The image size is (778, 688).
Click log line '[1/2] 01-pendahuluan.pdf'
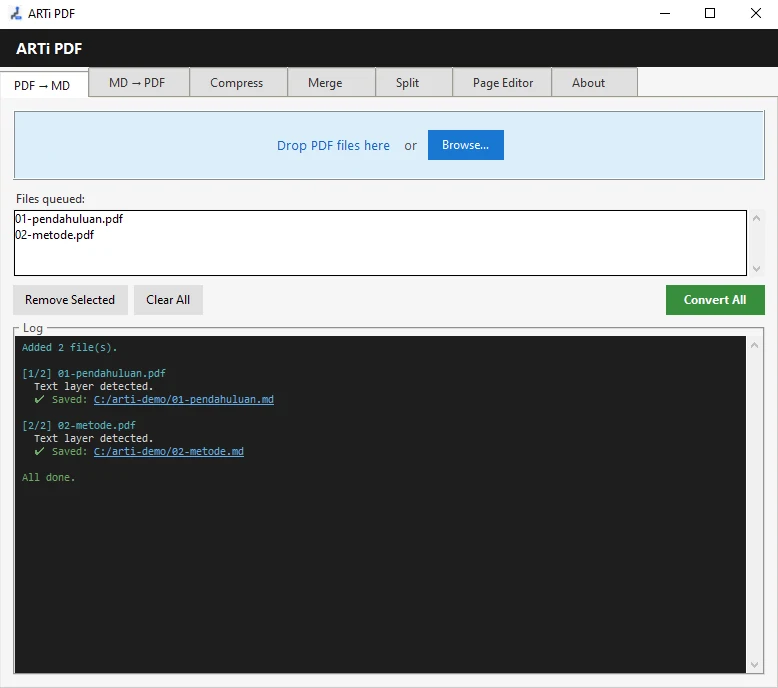[94, 373]
